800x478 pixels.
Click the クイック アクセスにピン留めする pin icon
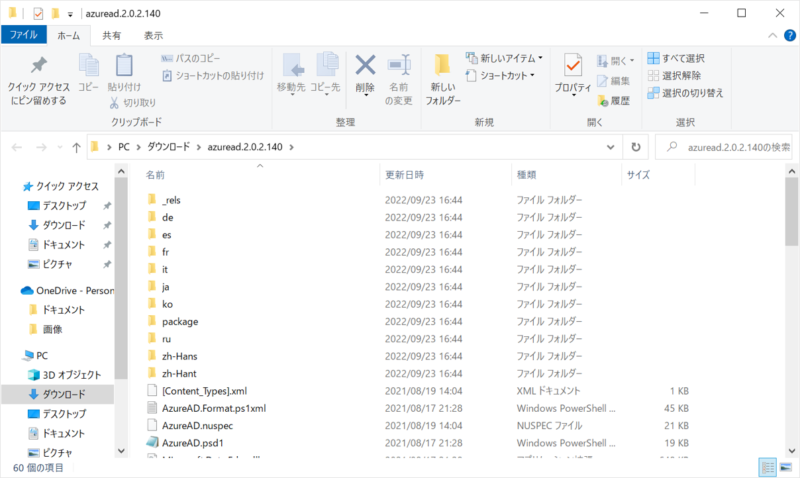[x=37, y=67]
